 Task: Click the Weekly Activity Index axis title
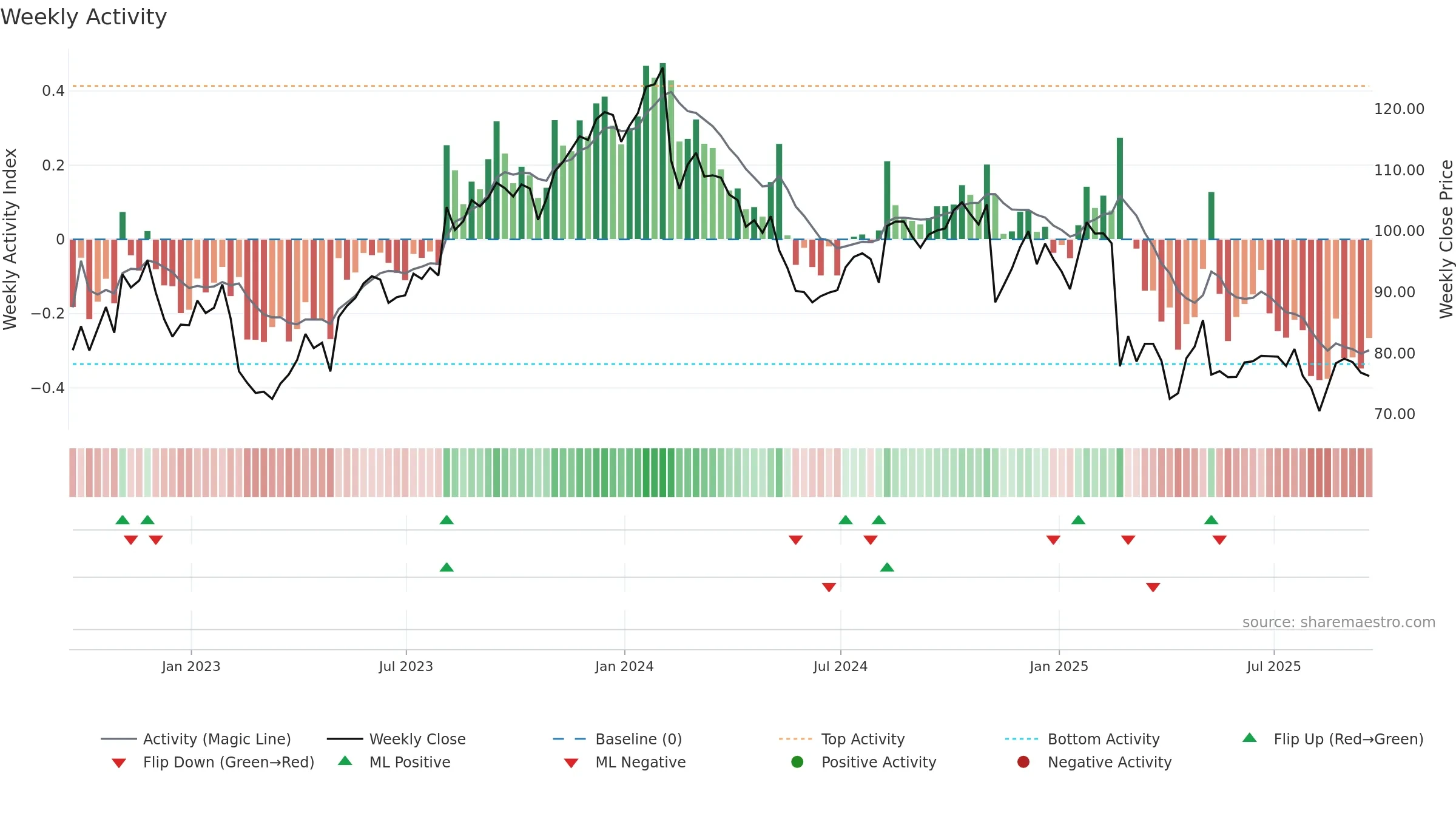(x=10, y=239)
